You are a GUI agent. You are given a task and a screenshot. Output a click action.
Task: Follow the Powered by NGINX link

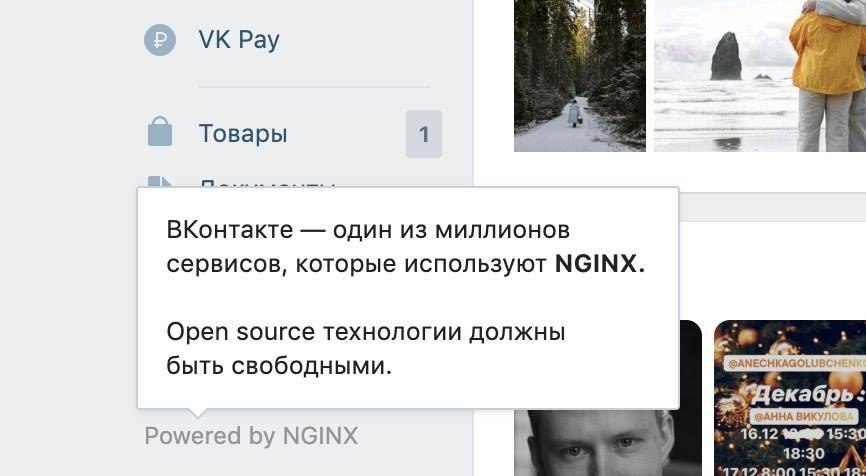click(x=251, y=436)
